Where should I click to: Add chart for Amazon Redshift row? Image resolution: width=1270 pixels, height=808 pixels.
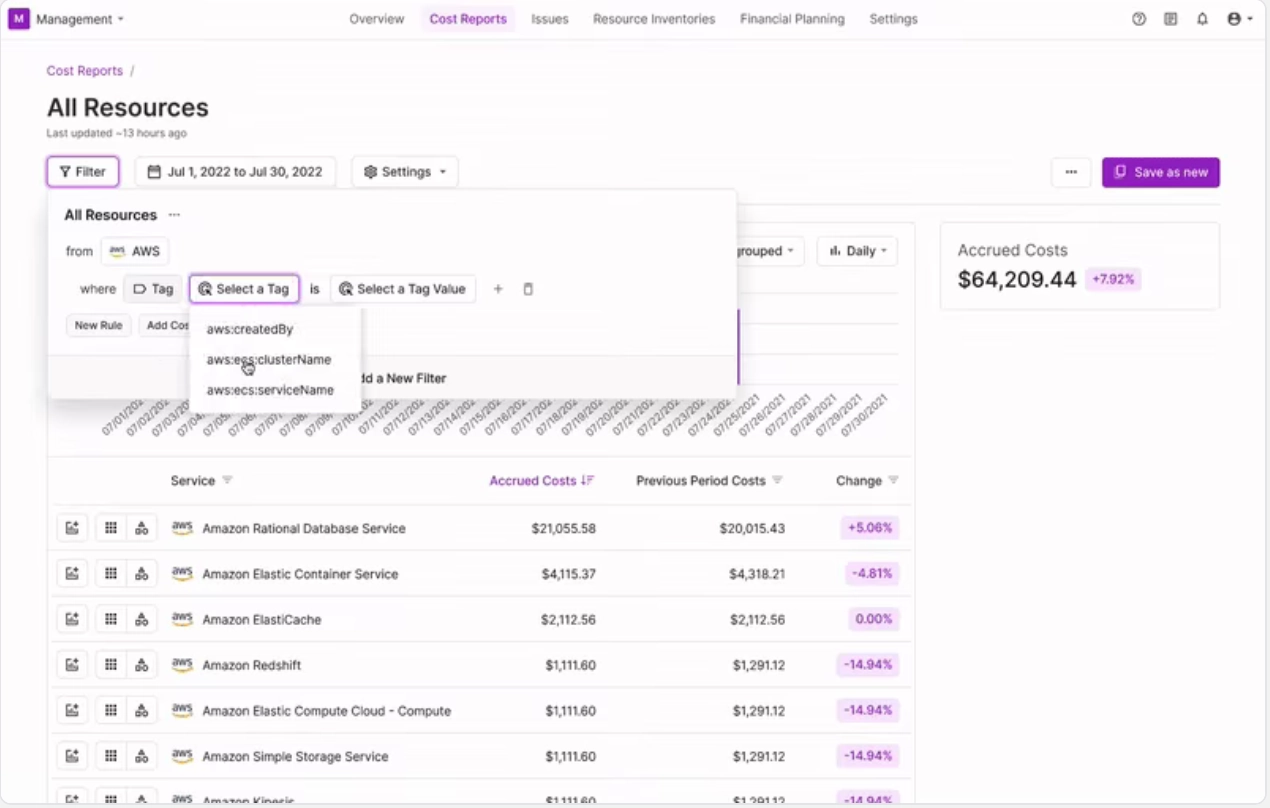click(72, 665)
